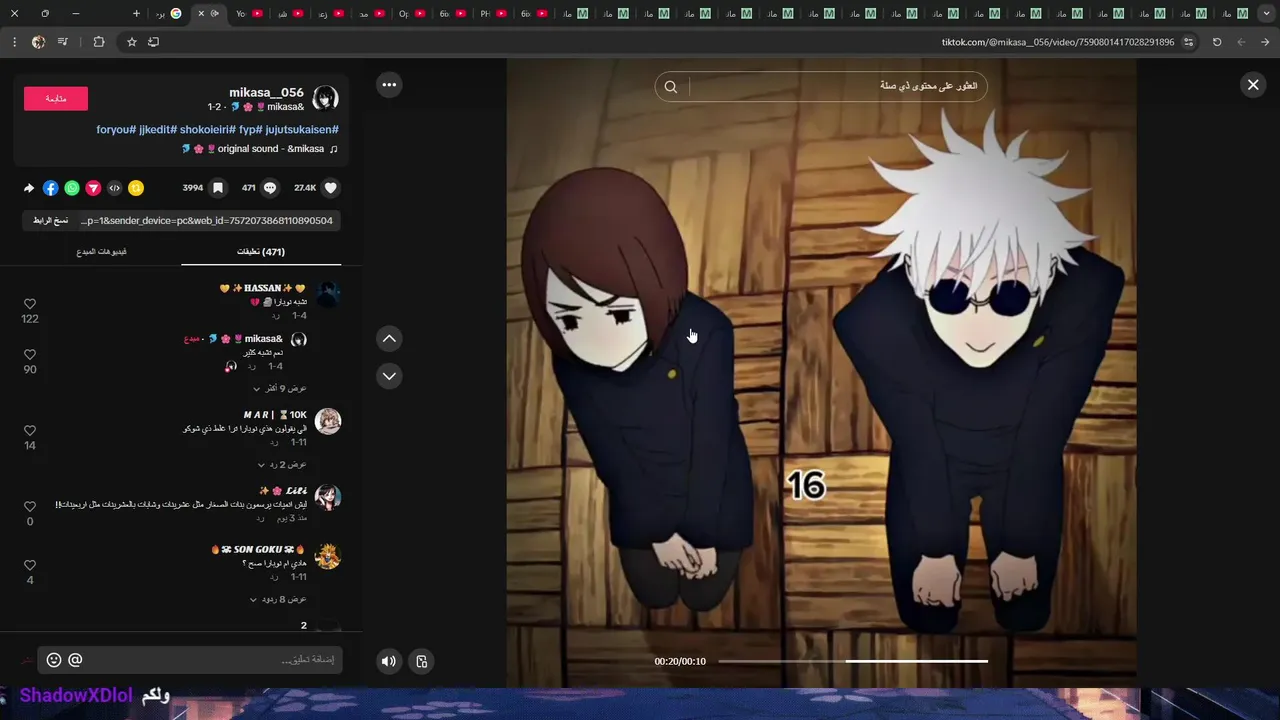Open a new browser tab with plus
The height and width of the screenshot is (720, 1280).
pos(137,14)
